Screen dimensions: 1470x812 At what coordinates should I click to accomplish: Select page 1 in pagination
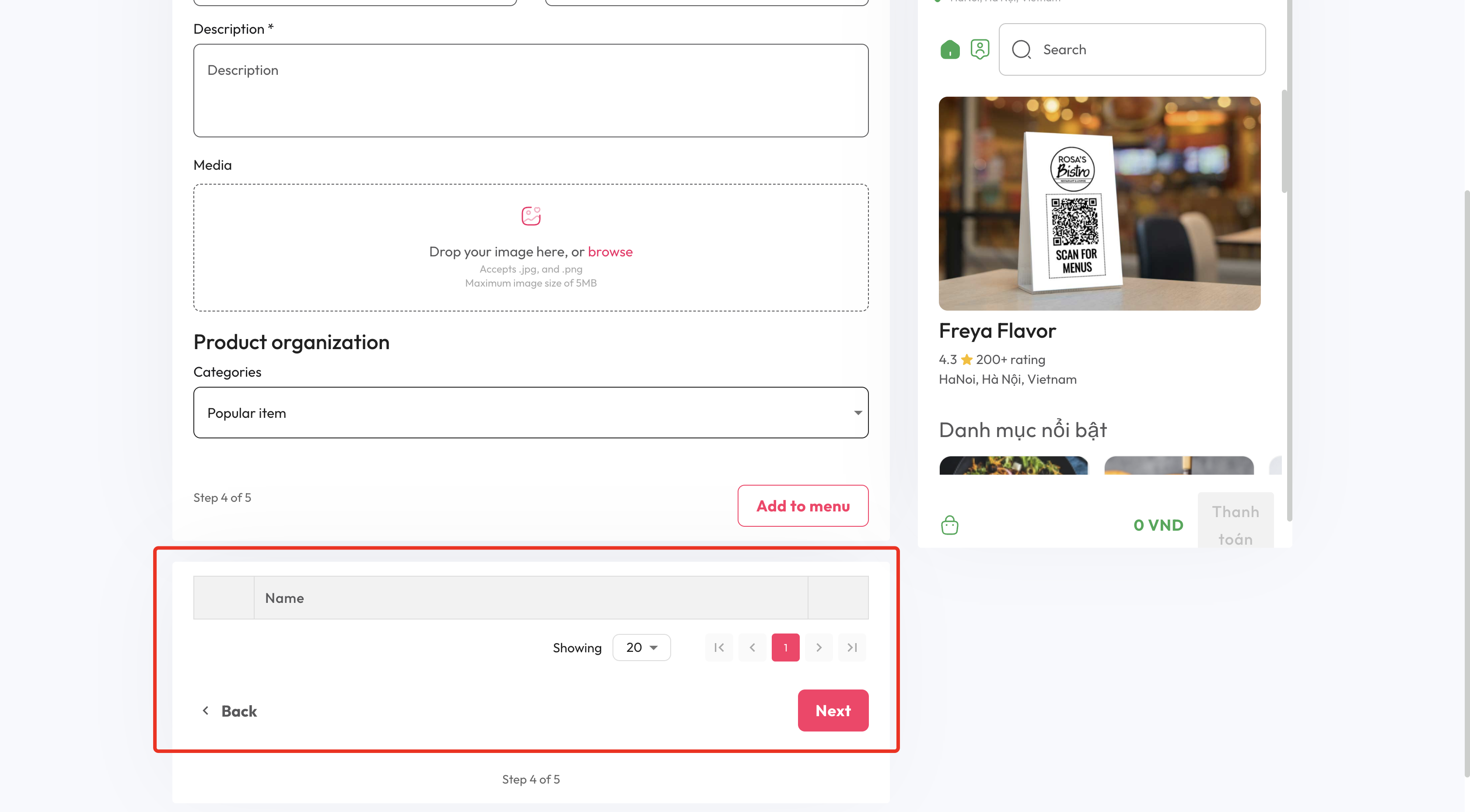pyautogui.click(x=785, y=647)
